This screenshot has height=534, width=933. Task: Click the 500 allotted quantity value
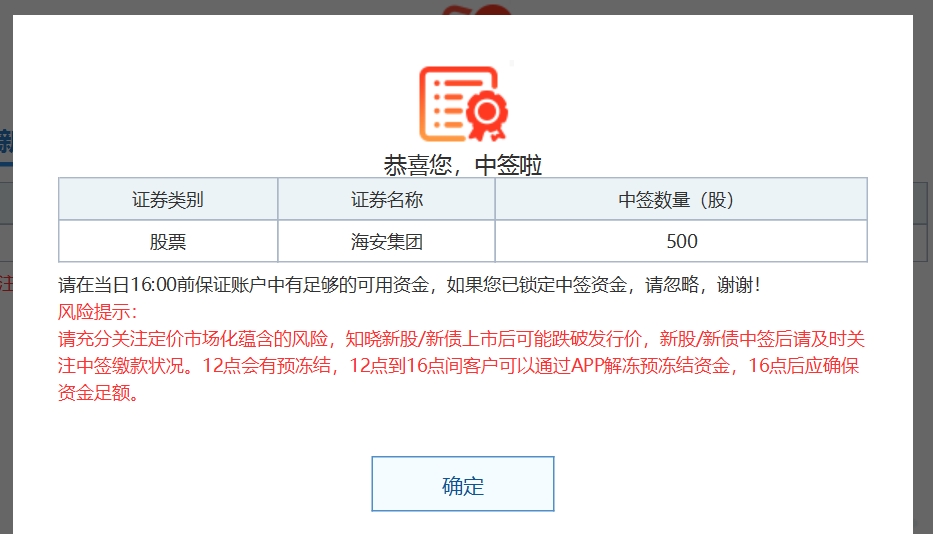coord(682,242)
